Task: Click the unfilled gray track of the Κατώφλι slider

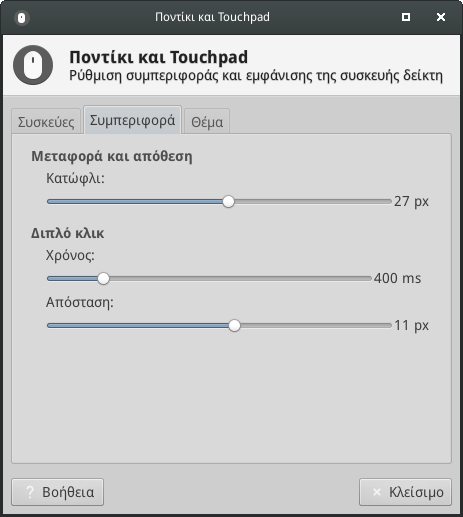Action: 313,201
